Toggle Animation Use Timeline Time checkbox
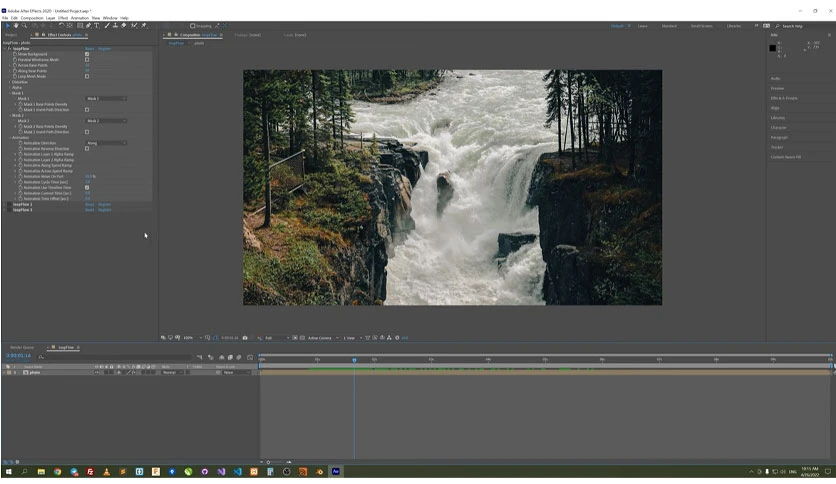This screenshot has width=836, height=484. coord(87,188)
